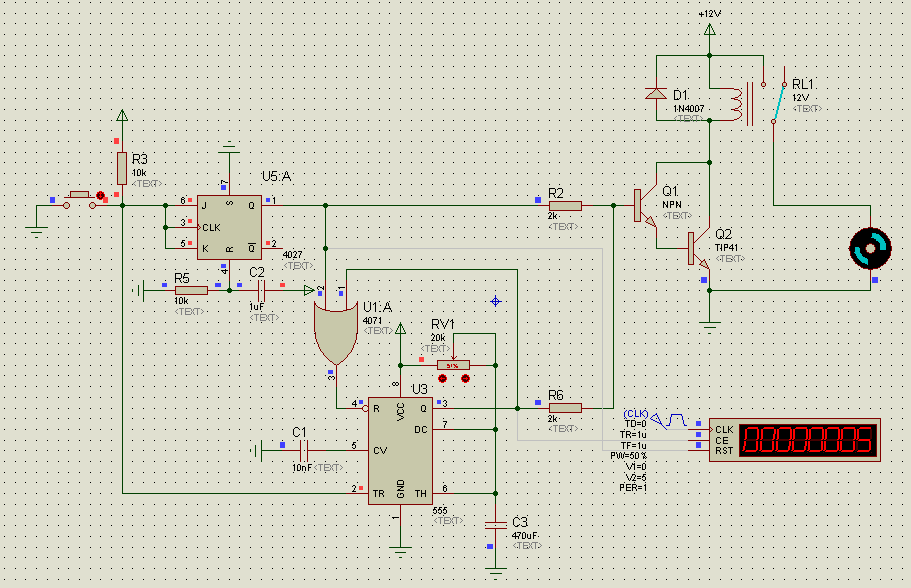This screenshot has height=588, width=911.
Task: Decrease RV1 with left red button
Action: (x=443, y=379)
